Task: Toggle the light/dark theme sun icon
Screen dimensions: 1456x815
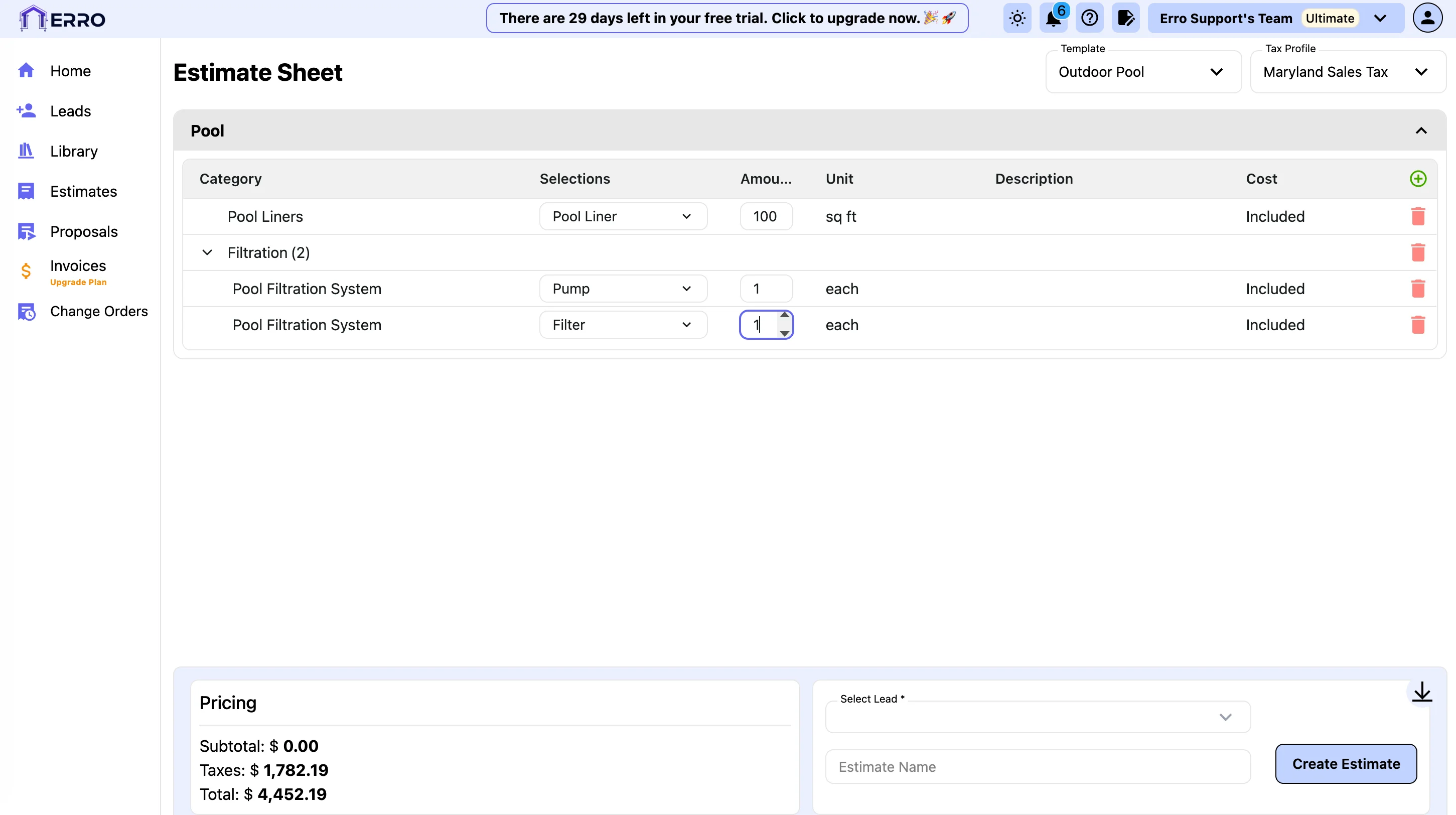Action: [1017, 18]
